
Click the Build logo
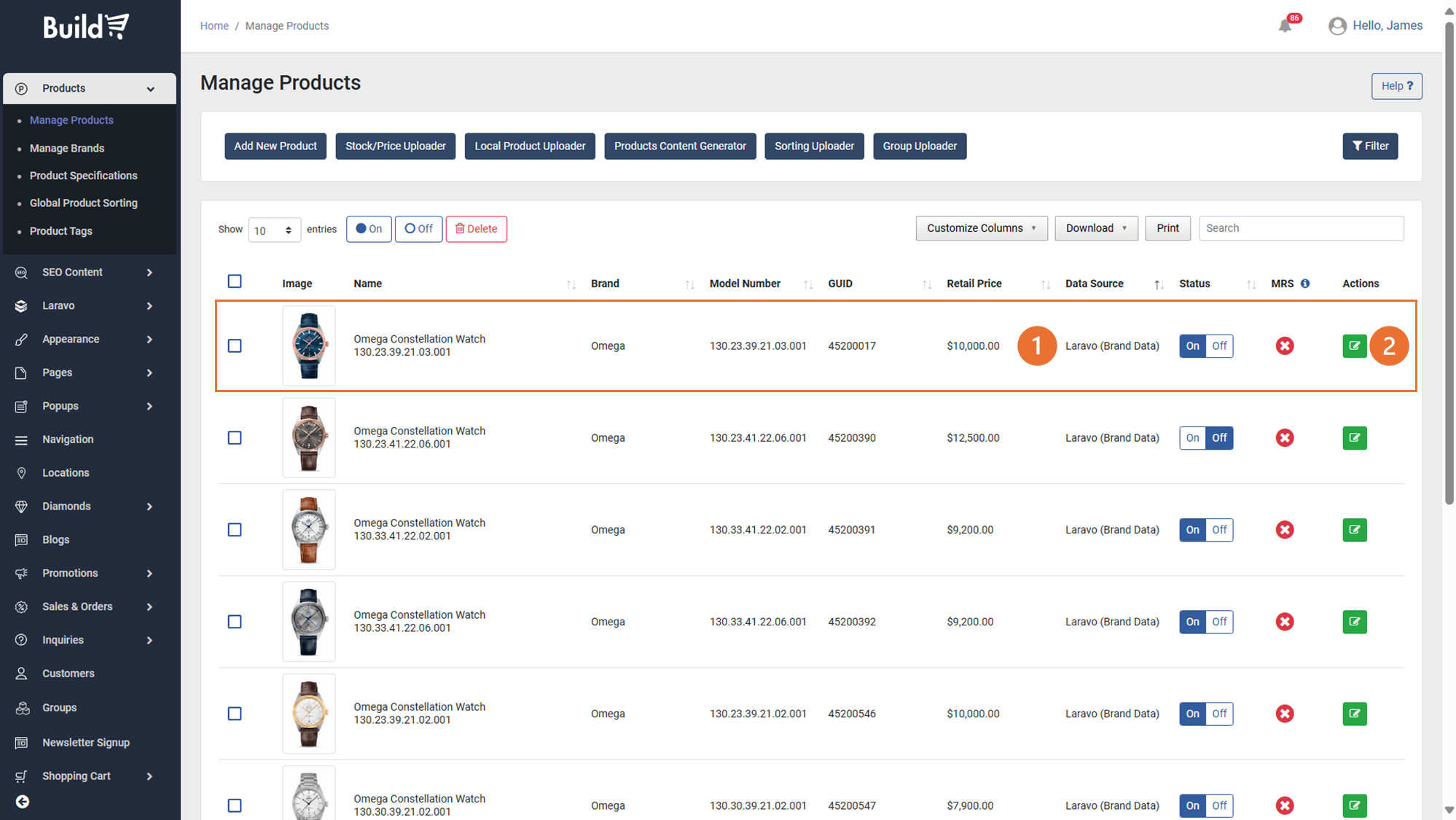point(86,27)
